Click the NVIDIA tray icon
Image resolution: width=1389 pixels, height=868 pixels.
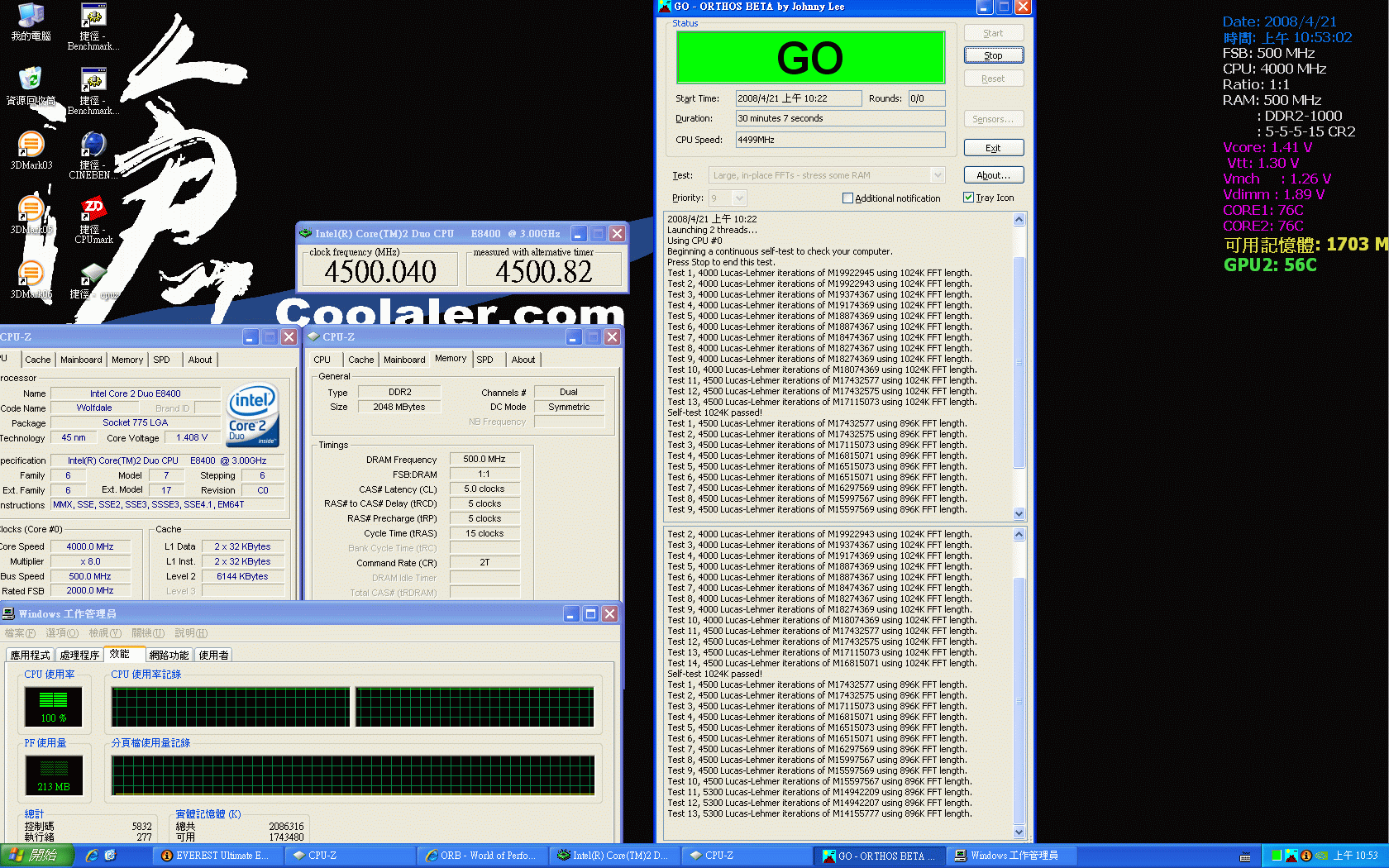(1321, 856)
